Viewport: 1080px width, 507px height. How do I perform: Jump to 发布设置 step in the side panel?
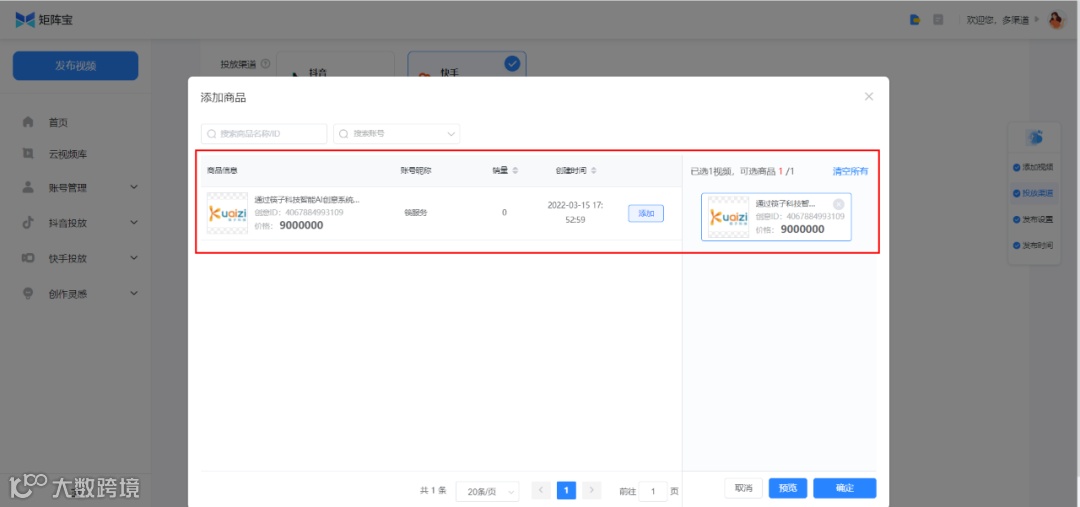(1033, 219)
